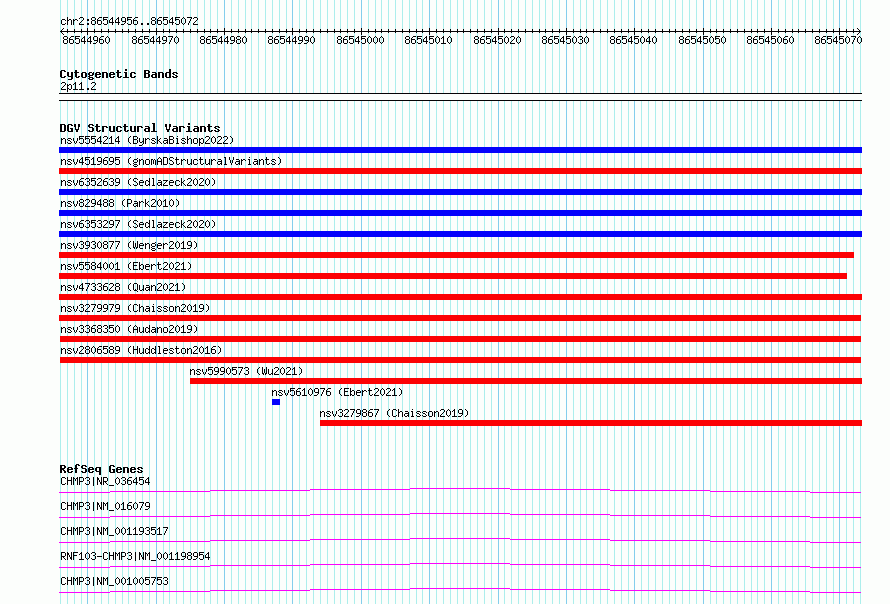Click nsv5610976 (Ebert2021) variant label
890x604 pixels.
pyautogui.click(x=337, y=392)
